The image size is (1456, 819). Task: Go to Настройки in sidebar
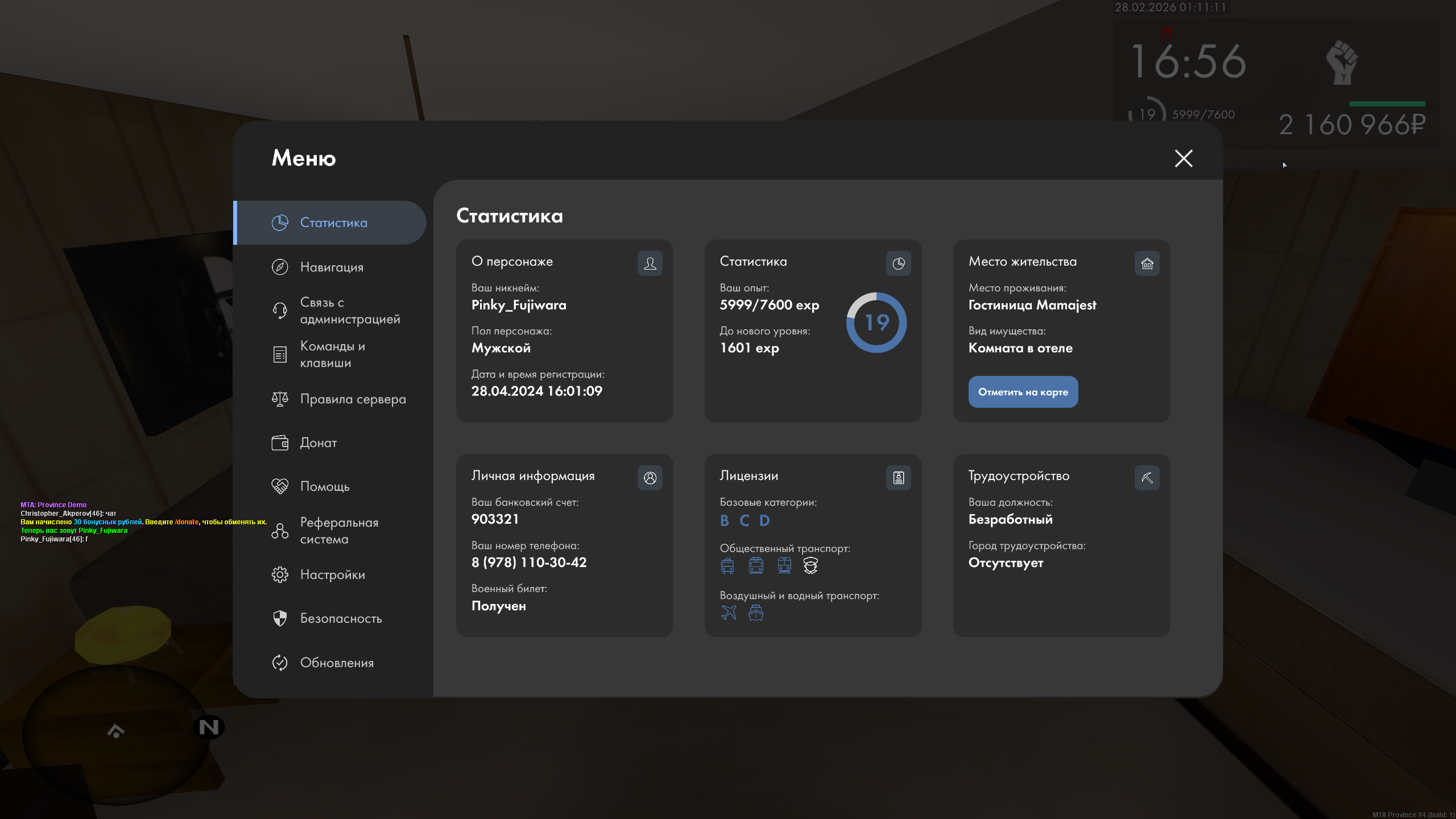pyautogui.click(x=332, y=574)
